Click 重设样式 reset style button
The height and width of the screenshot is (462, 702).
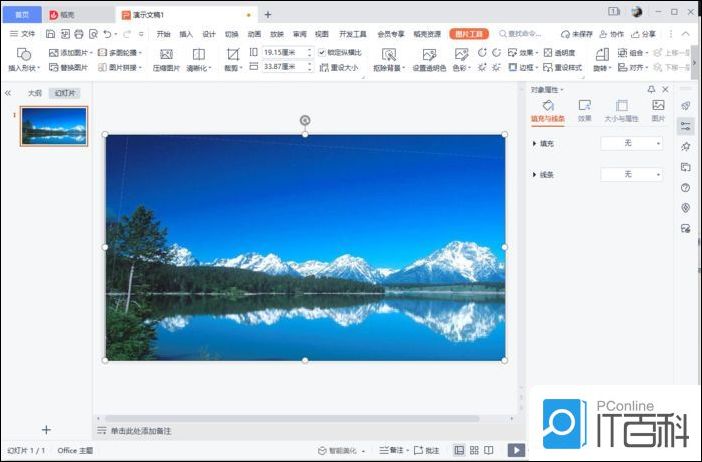(x=562, y=67)
